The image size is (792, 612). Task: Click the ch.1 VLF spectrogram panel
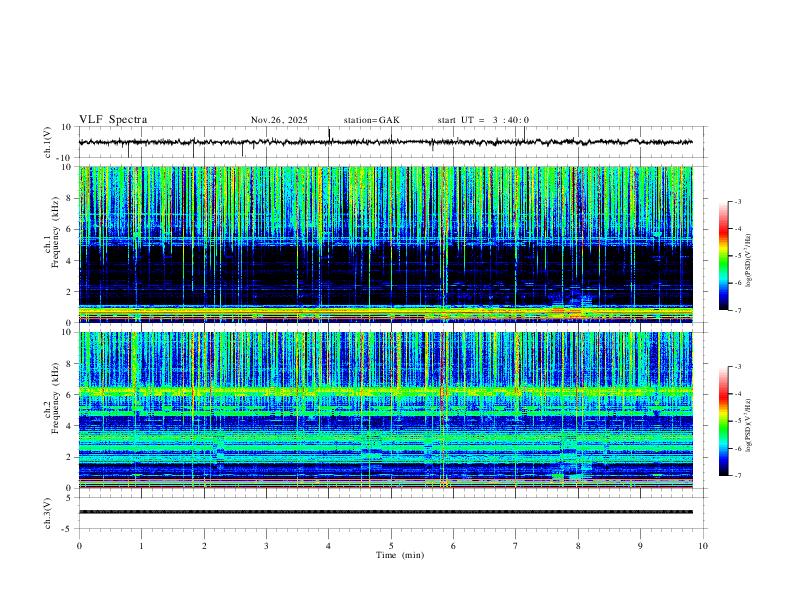pos(386,244)
